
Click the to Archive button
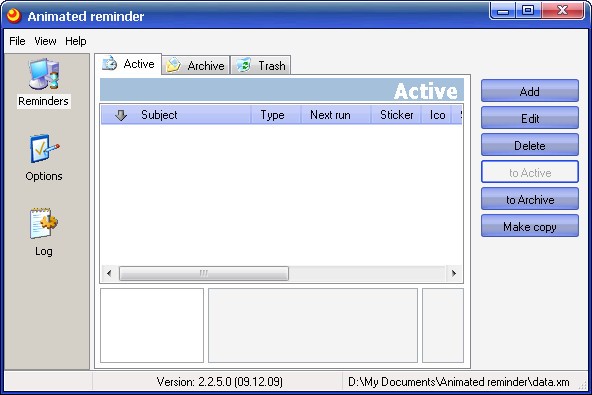[530, 199]
